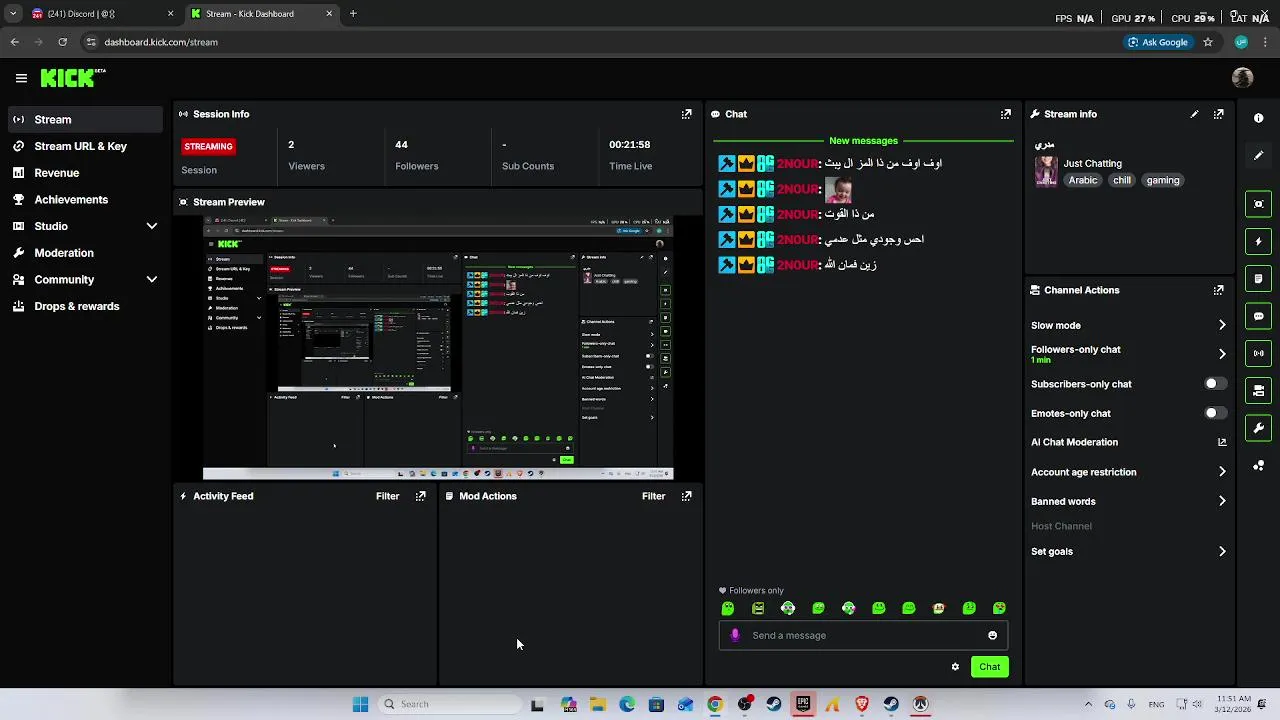Viewport: 1280px width, 720px height.
Task: Open Set goals options arrow
Action: tap(1222, 551)
